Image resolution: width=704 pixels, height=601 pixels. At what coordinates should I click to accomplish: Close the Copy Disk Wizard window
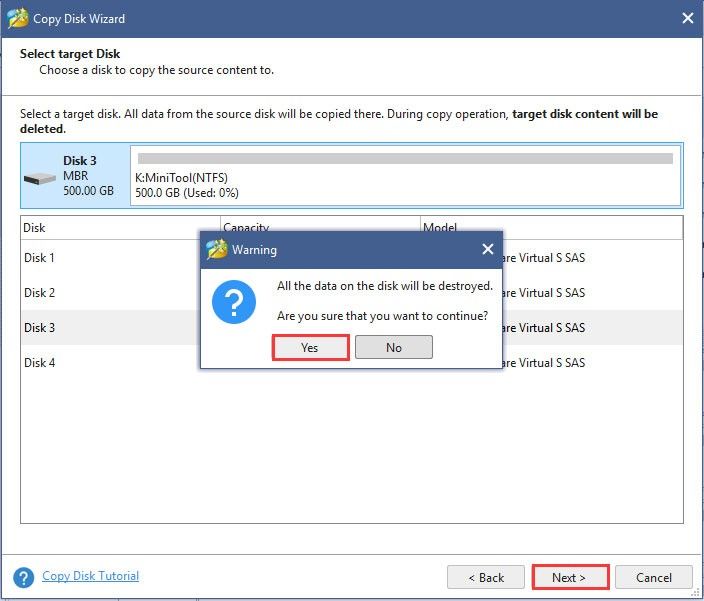click(x=687, y=18)
